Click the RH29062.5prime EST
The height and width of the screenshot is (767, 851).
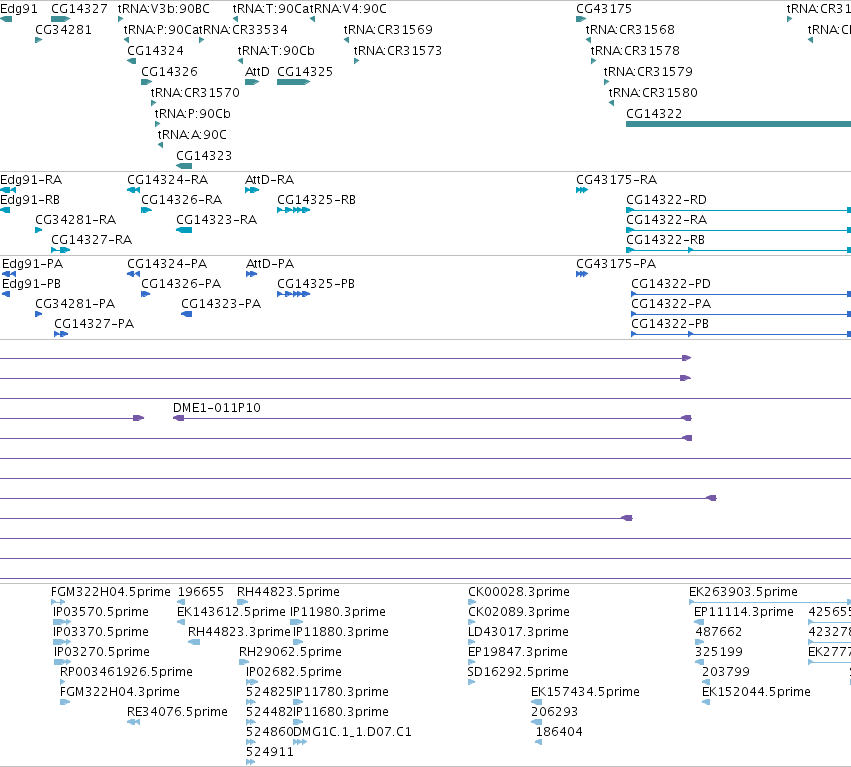(x=244, y=662)
